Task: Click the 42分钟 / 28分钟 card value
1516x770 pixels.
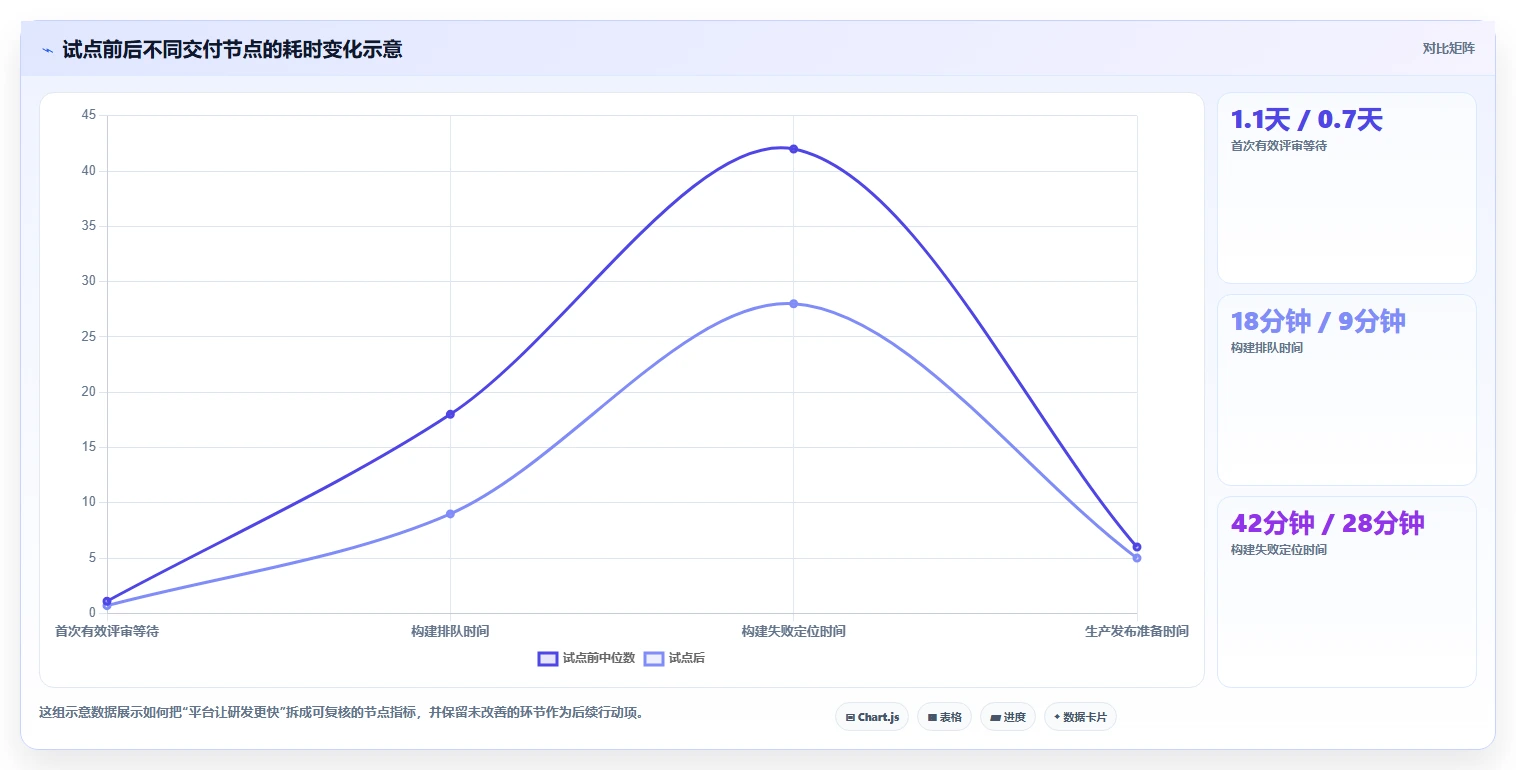Action: tap(1327, 523)
